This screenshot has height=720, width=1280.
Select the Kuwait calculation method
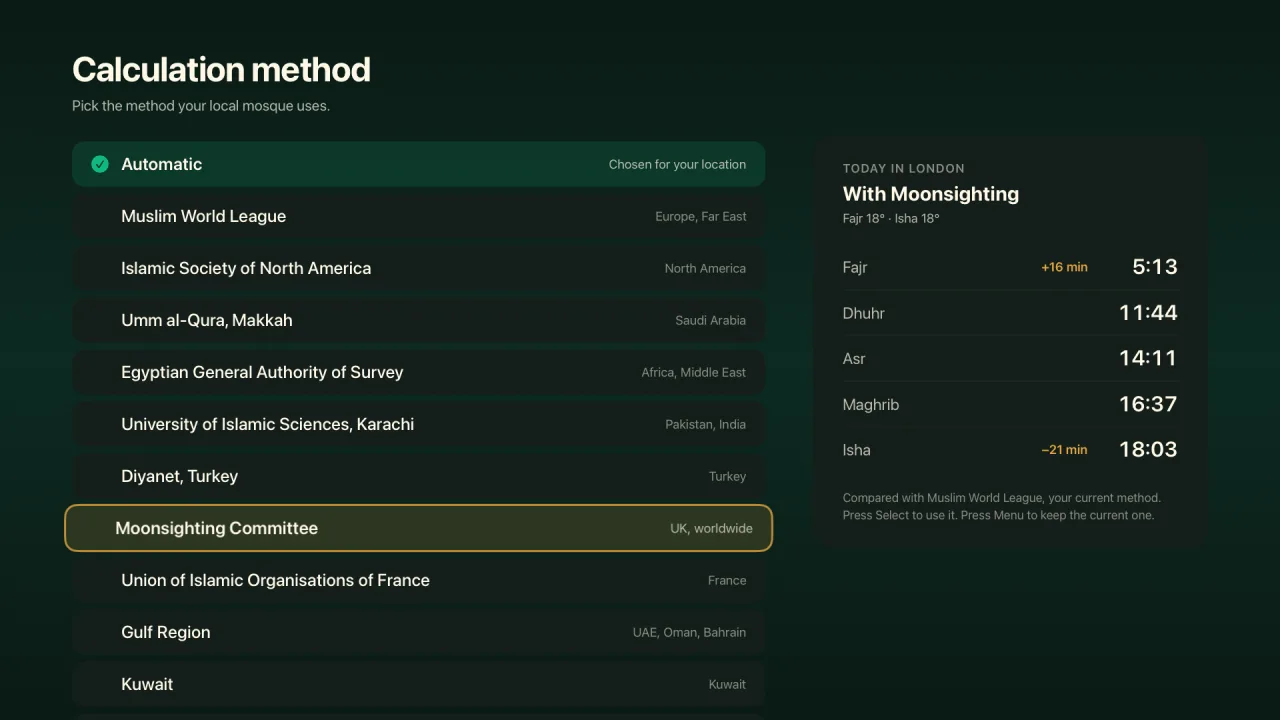(418, 684)
